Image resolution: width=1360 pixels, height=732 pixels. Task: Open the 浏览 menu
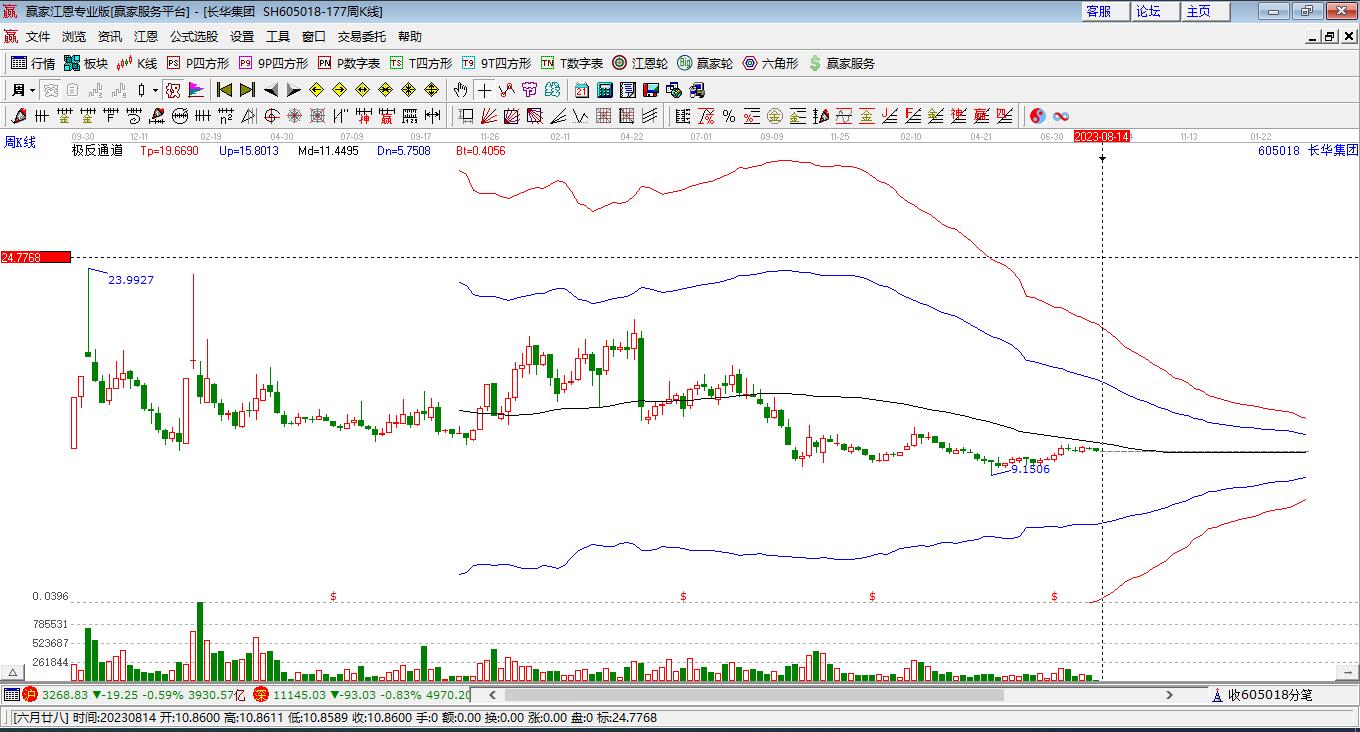coord(74,36)
